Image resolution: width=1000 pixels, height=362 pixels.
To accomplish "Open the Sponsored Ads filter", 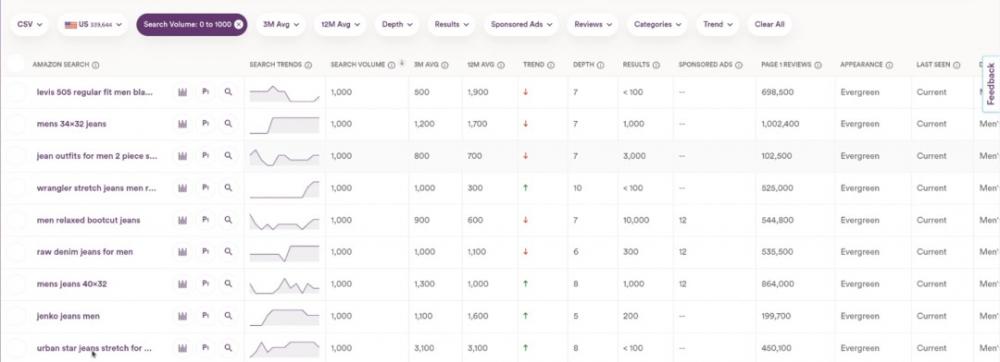I will (x=521, y=24).
